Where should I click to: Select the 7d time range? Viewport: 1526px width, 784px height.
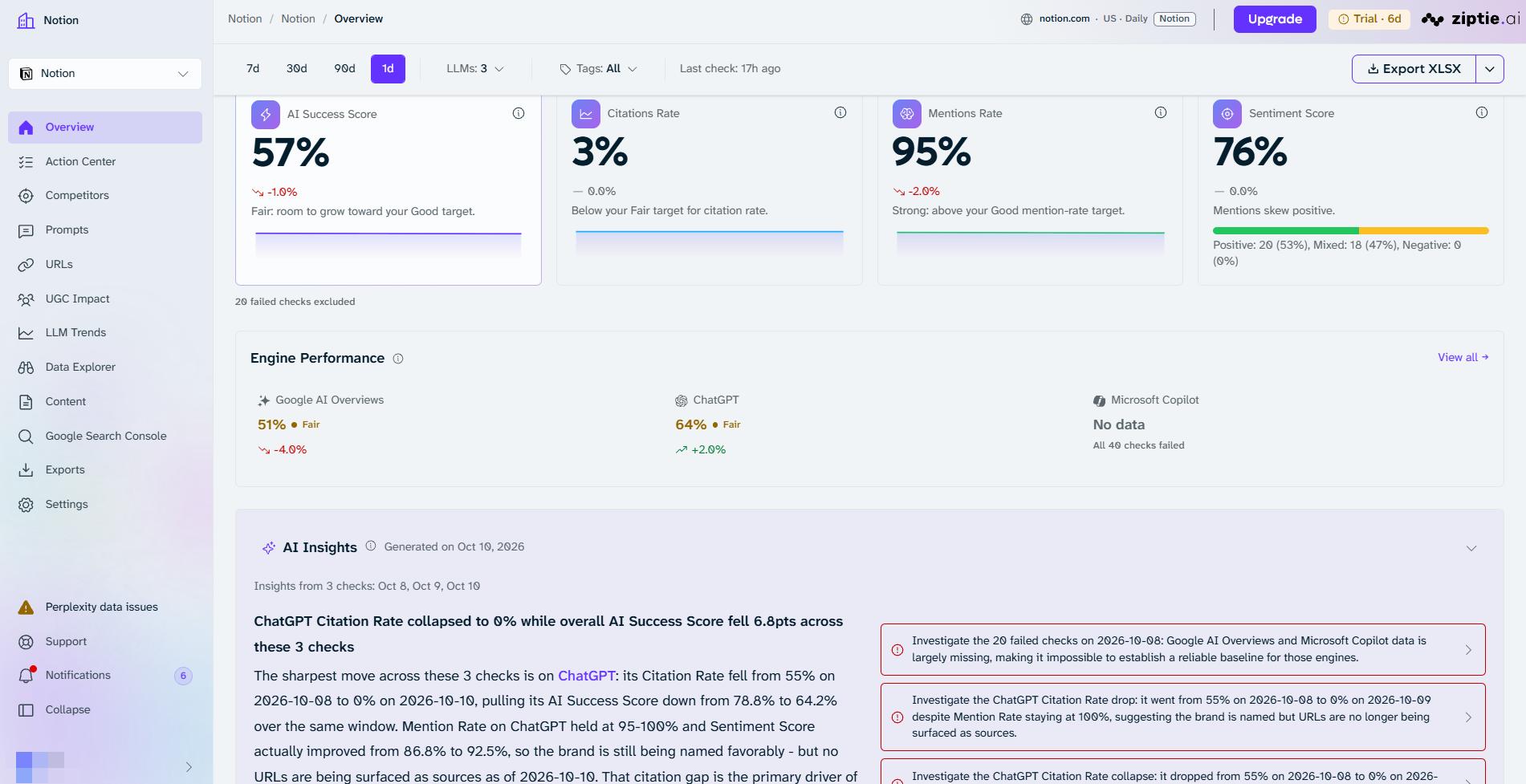tap(253, 69)
